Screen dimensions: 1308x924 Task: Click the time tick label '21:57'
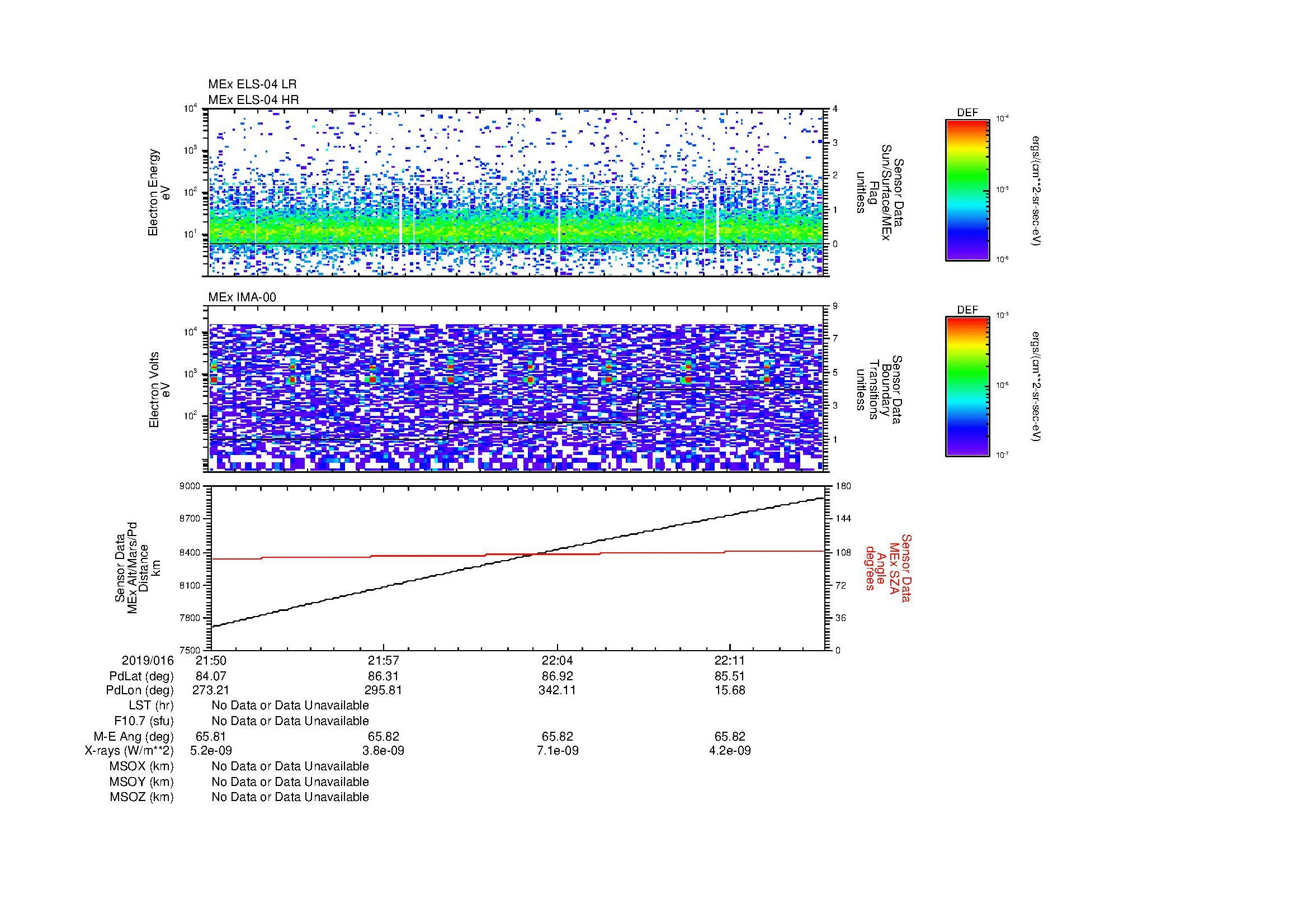point(384,660)
